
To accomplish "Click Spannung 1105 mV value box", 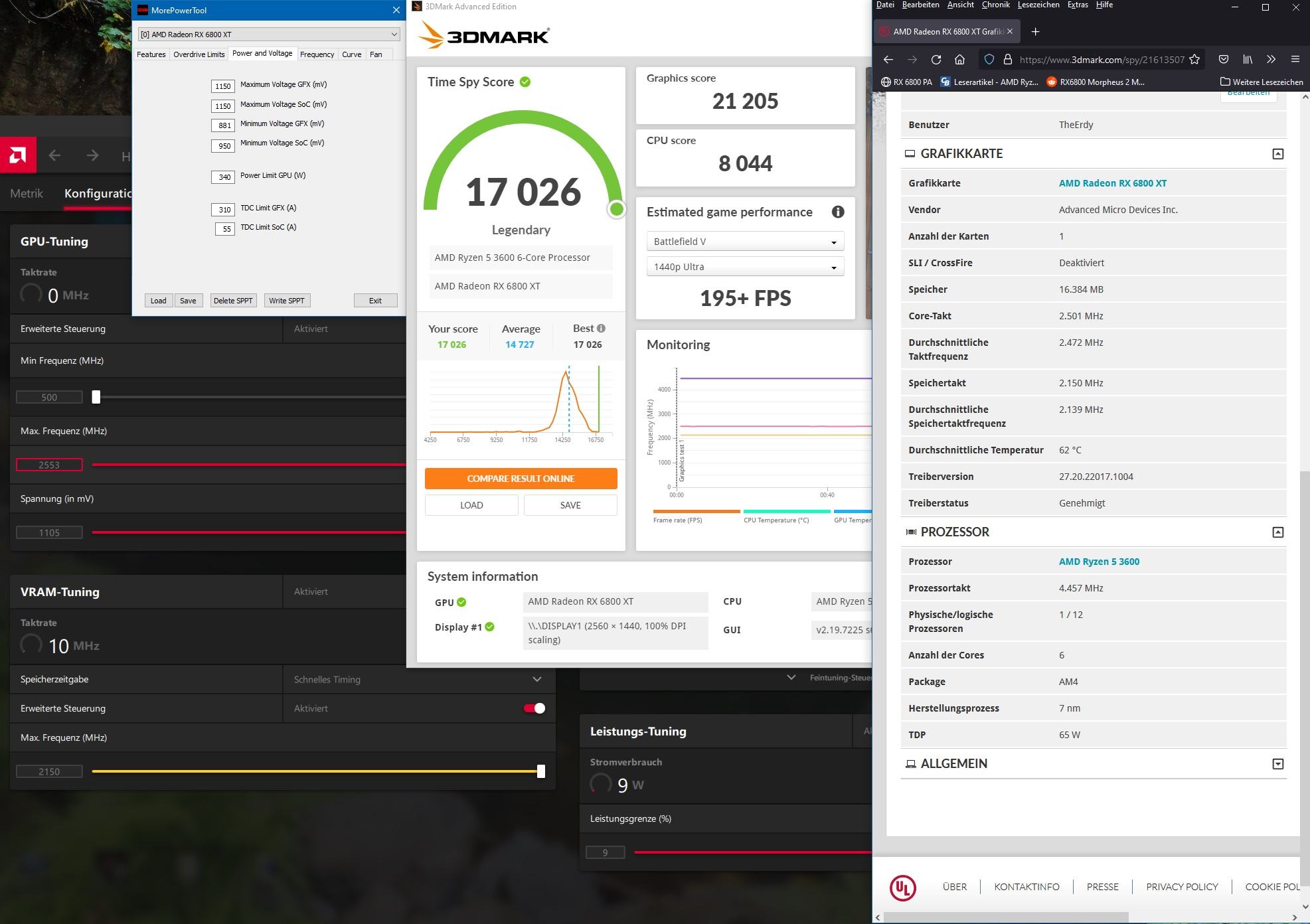I will pos(49,532).
